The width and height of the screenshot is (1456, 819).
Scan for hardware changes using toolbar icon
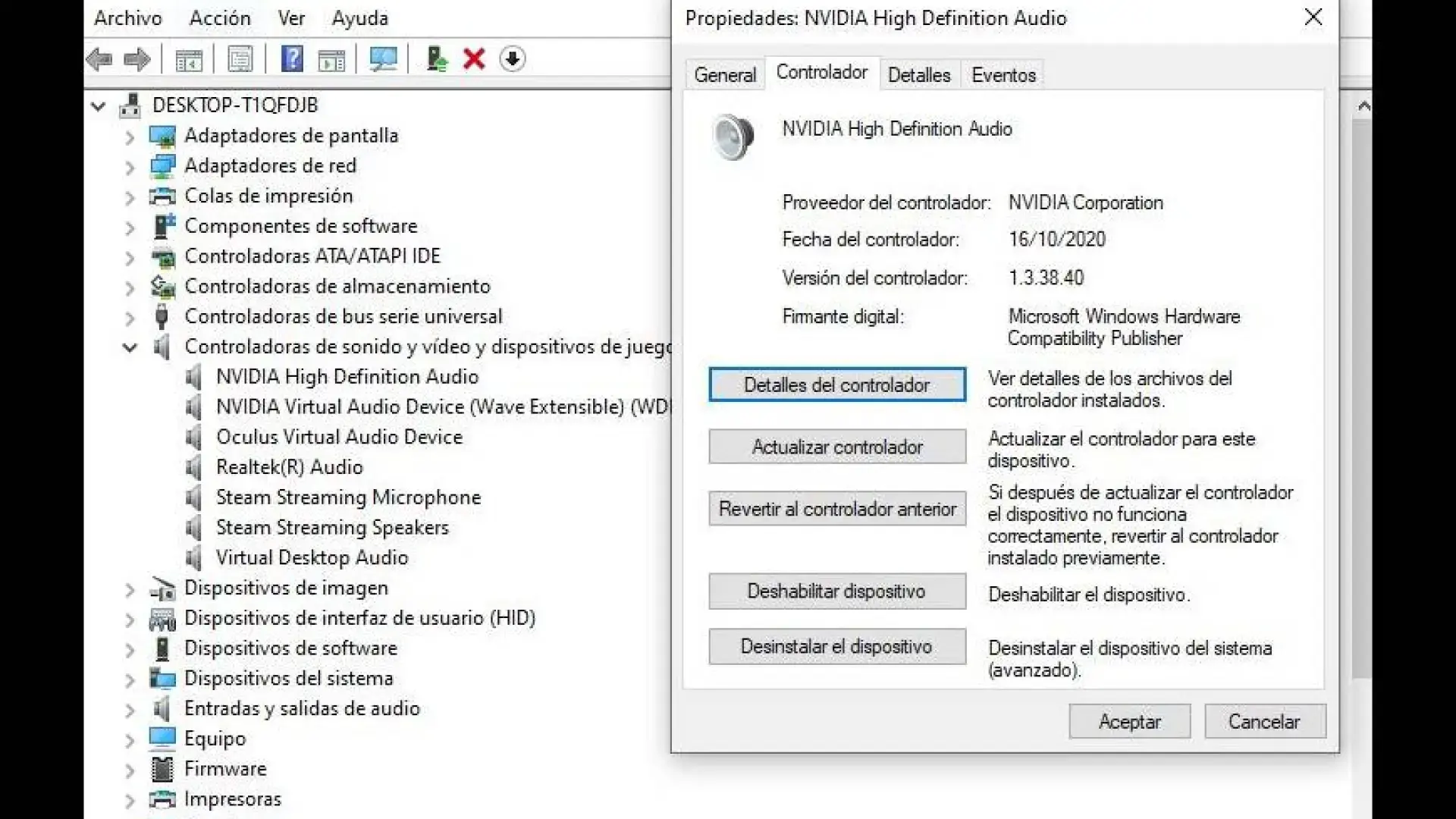point(383,59)
